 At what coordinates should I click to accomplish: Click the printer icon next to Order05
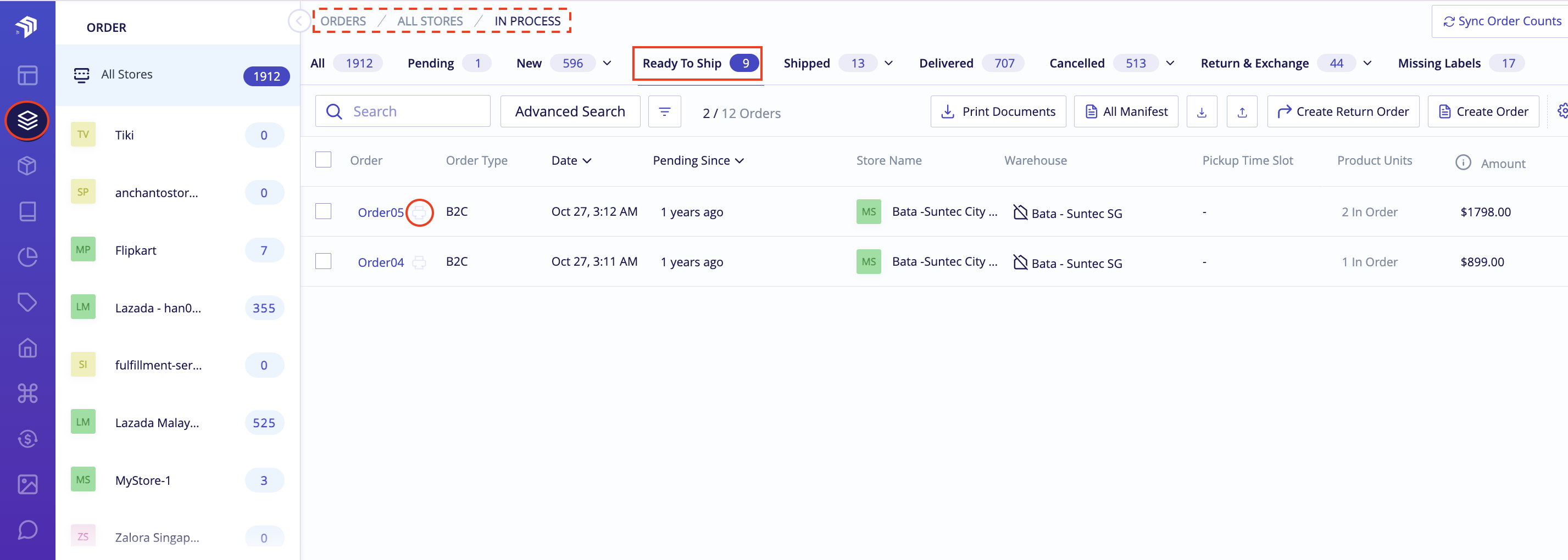pyautogui.click(x=419, y=212)
